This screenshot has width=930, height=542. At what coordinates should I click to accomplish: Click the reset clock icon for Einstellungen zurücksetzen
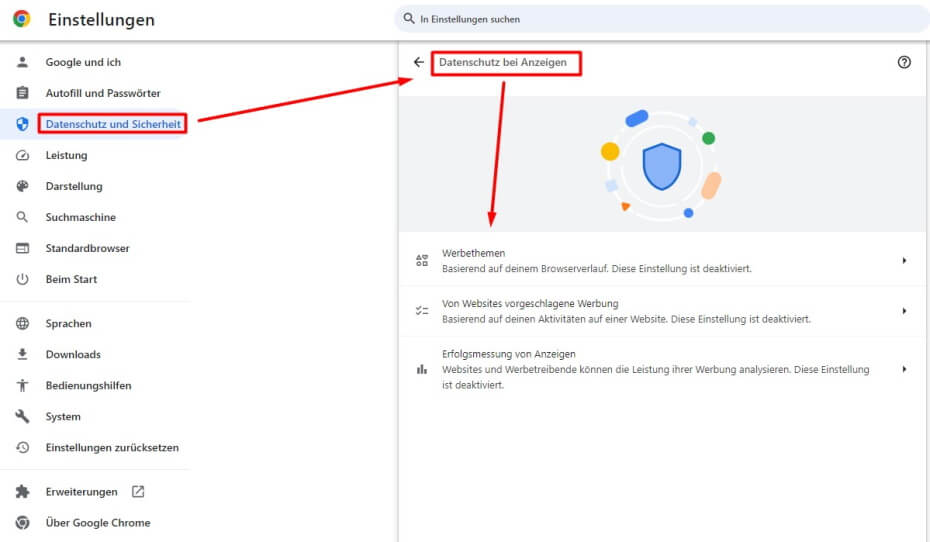[x=22, y=447]
